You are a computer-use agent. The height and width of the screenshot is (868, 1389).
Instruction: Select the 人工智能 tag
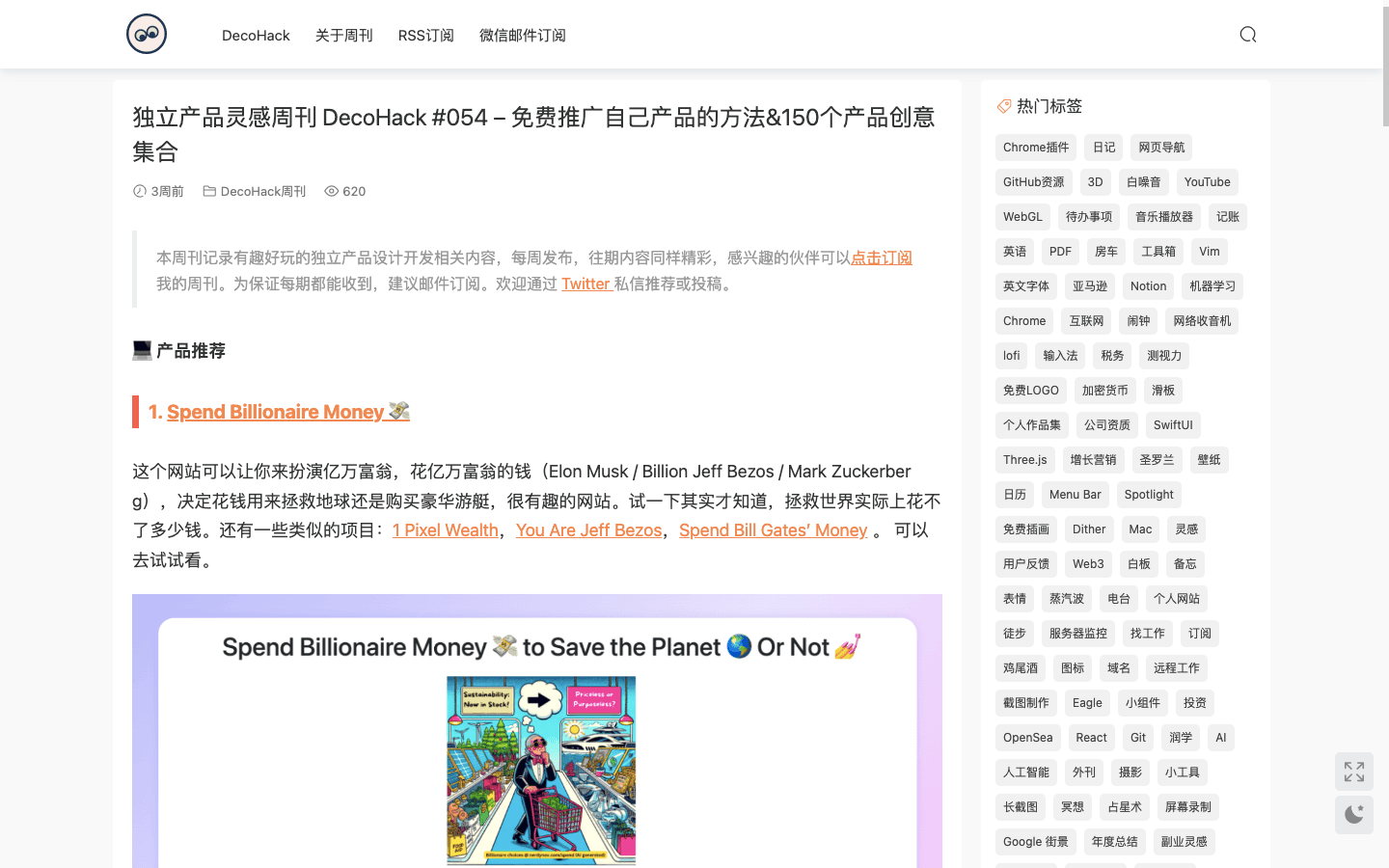point(1026,773)
